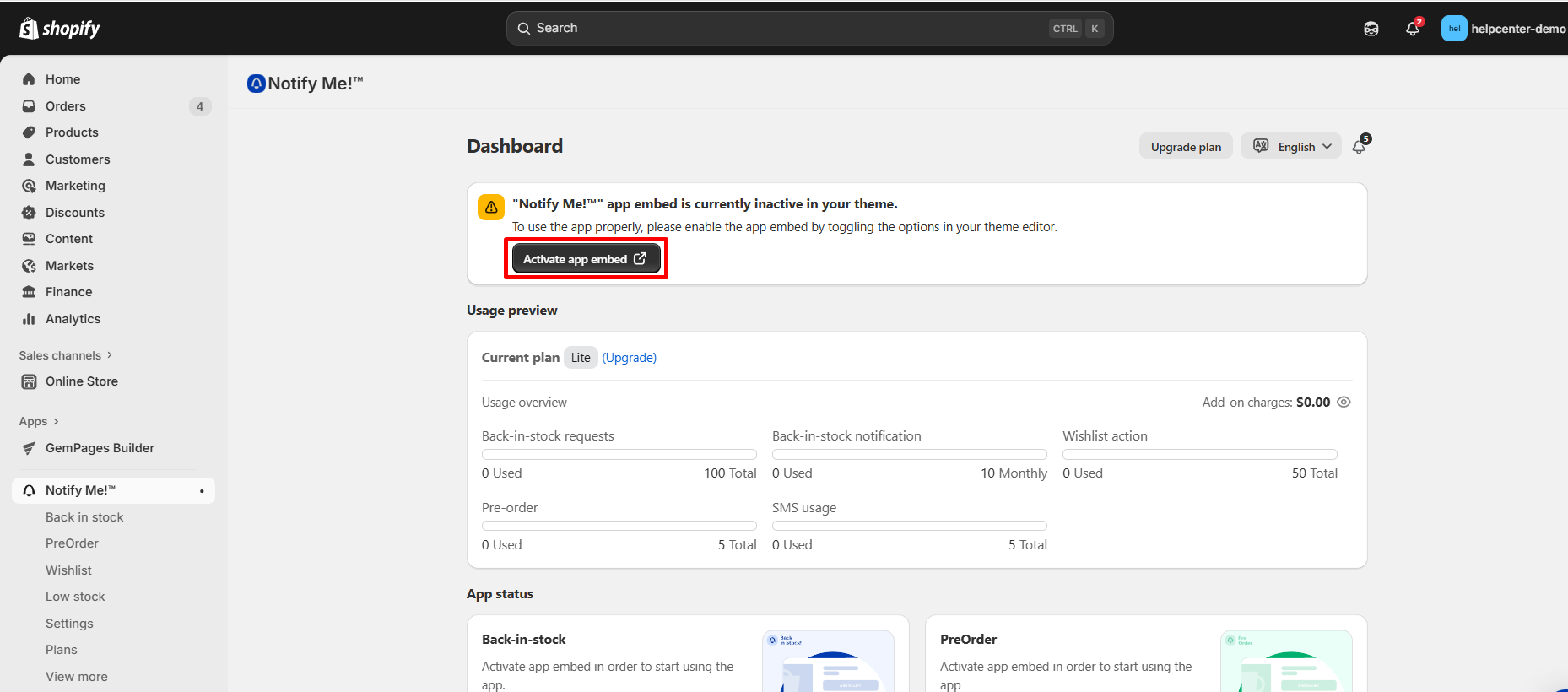Follow the (Upgrade) link beside Lite plan
Viewport: 1568px width, 692px height.
pos(629,358)
